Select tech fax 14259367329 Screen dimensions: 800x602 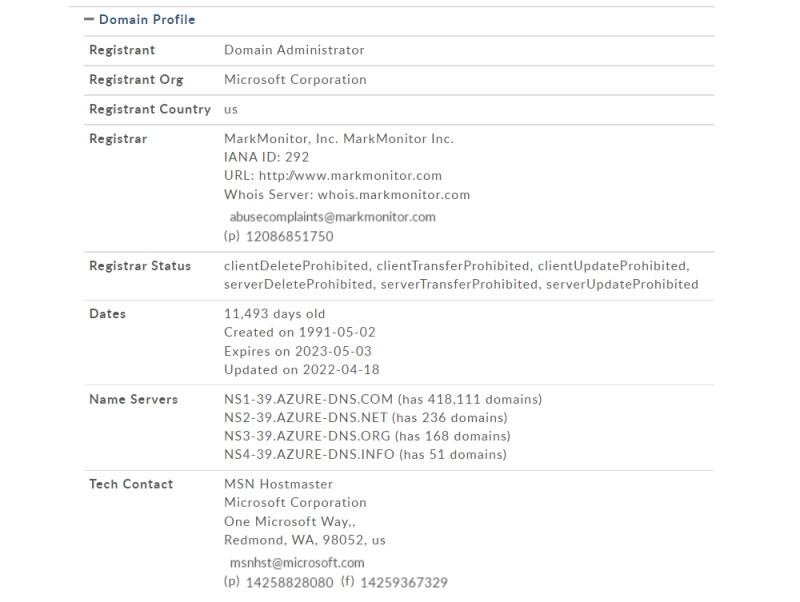[404, 583]
